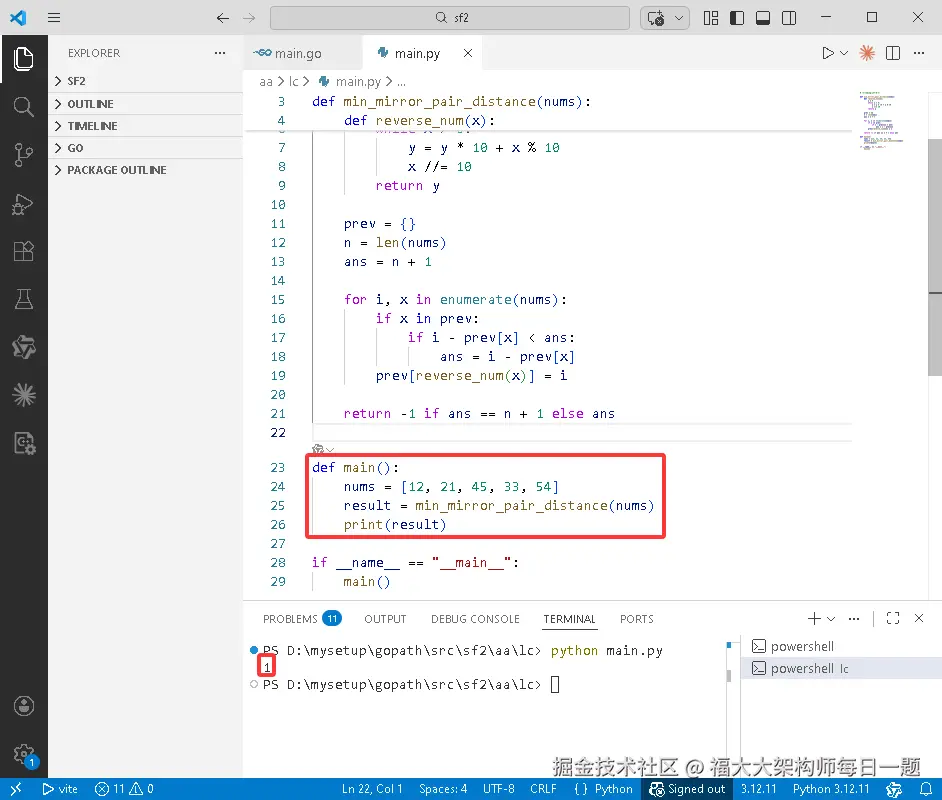Click the editor vertical scrollbar

(x=935, y=258)
